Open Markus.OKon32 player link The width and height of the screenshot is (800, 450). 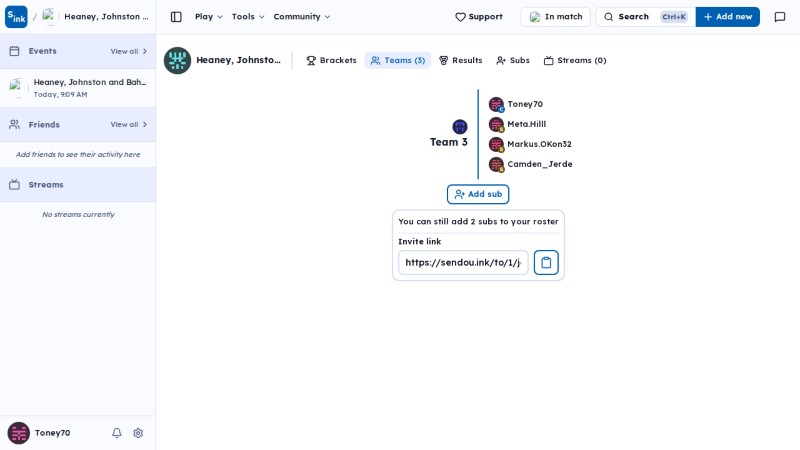[539, 144]
